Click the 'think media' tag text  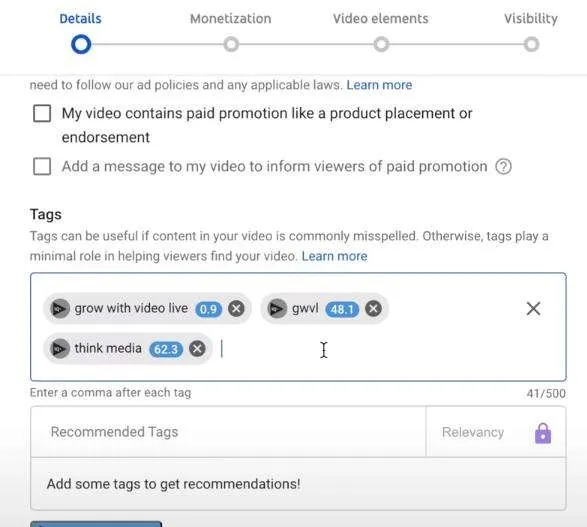pyautogui.click(x=108, y=348)
